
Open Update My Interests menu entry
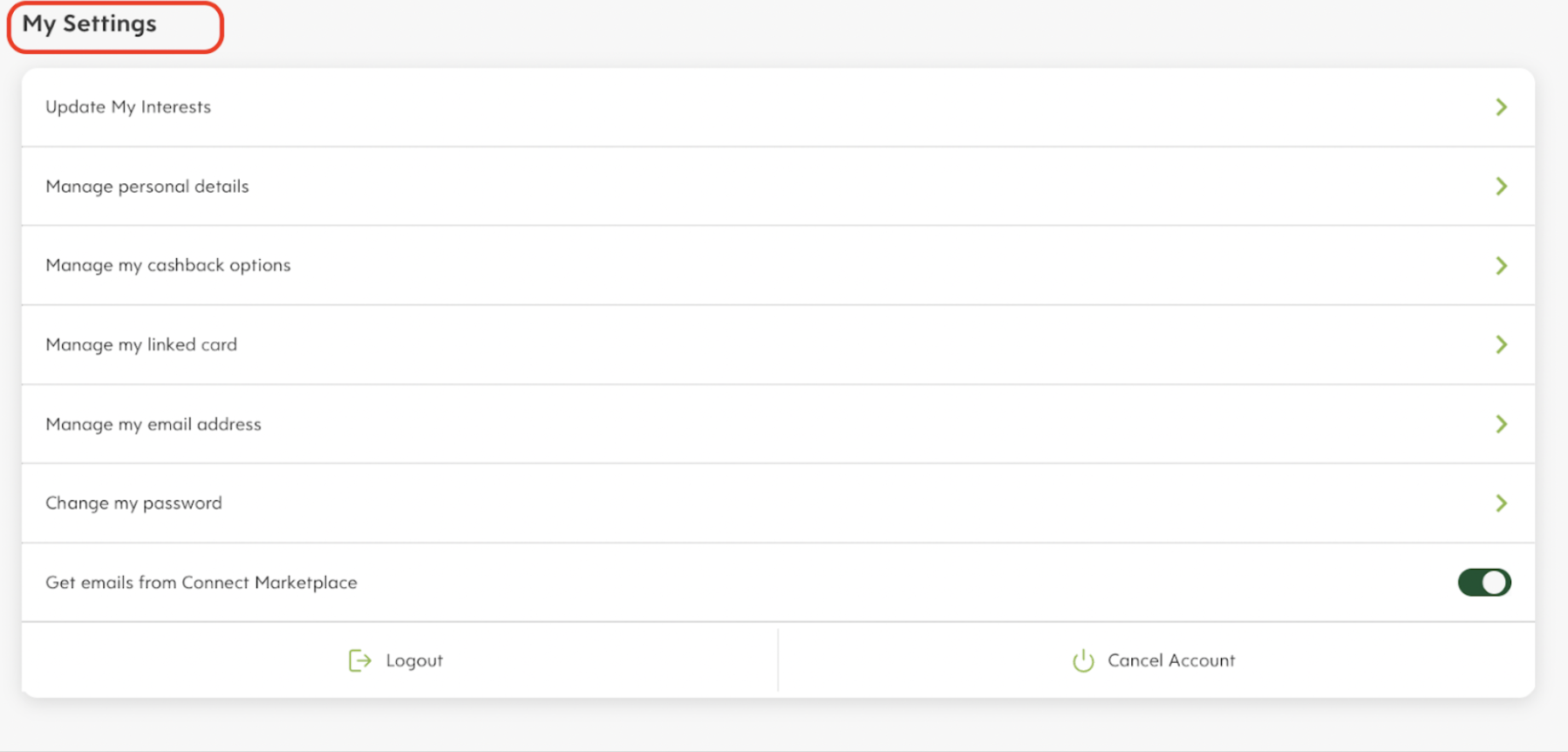coord(128,107)
